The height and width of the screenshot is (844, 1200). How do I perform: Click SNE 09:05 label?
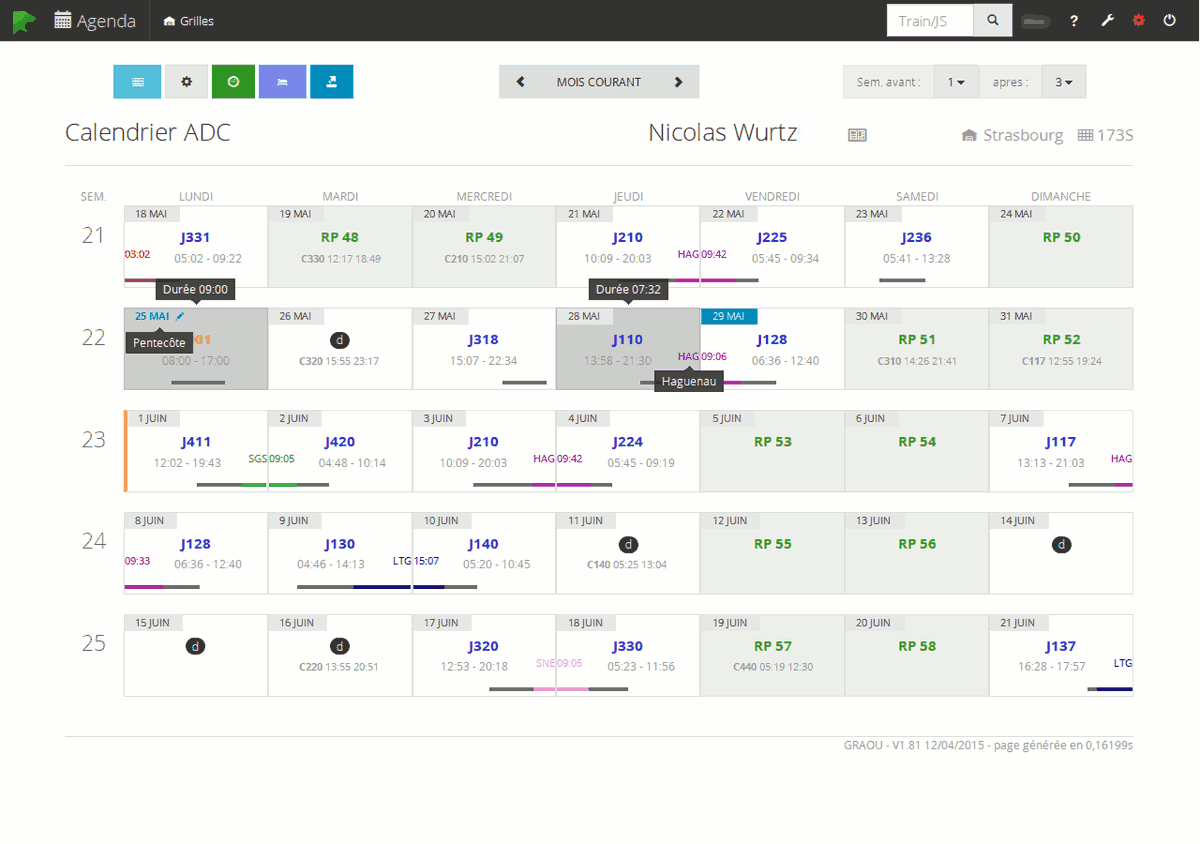pos(559,663)
